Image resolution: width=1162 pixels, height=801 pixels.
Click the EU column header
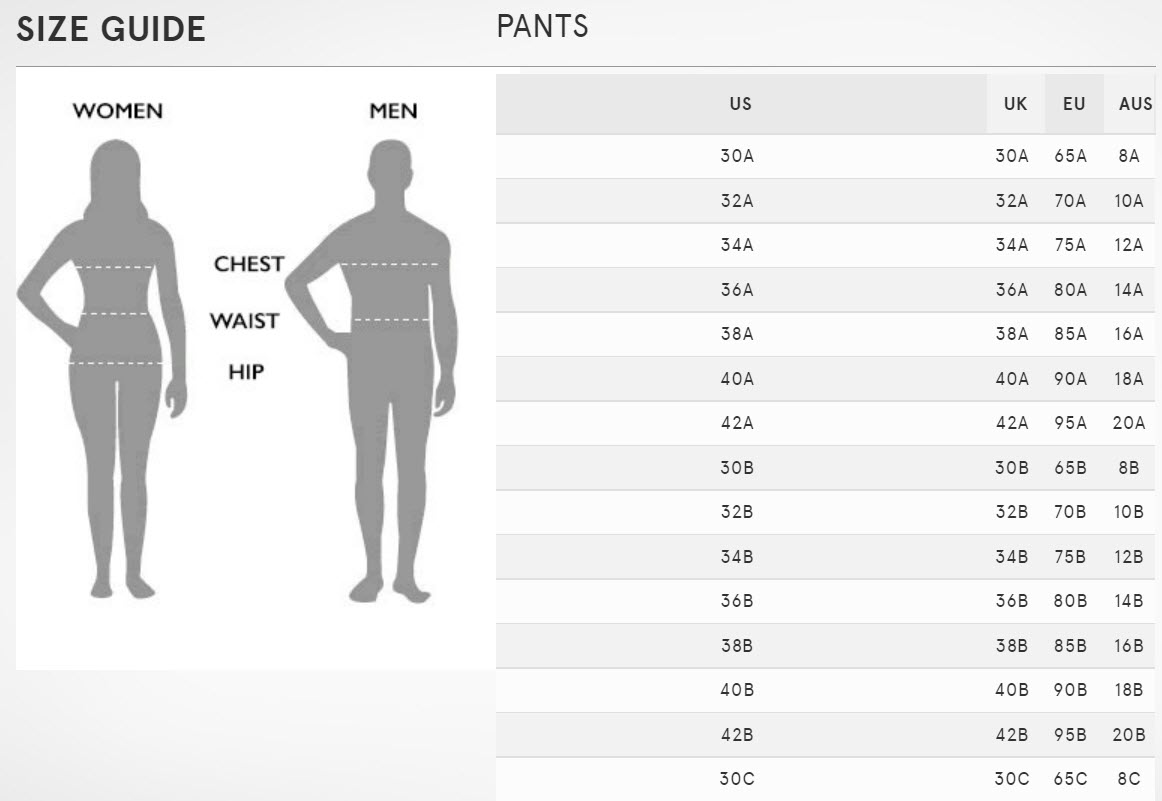coord(1074,104)
